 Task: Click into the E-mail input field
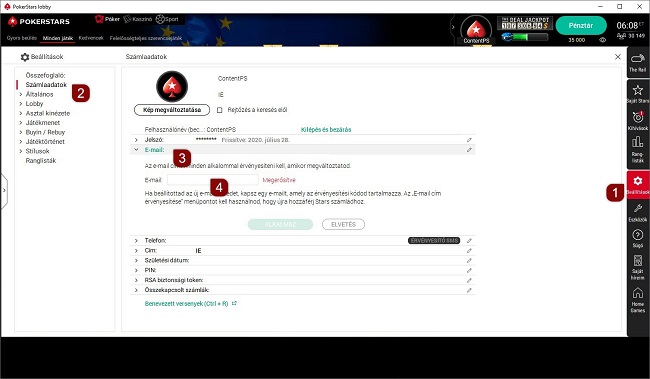pos(213,180)
